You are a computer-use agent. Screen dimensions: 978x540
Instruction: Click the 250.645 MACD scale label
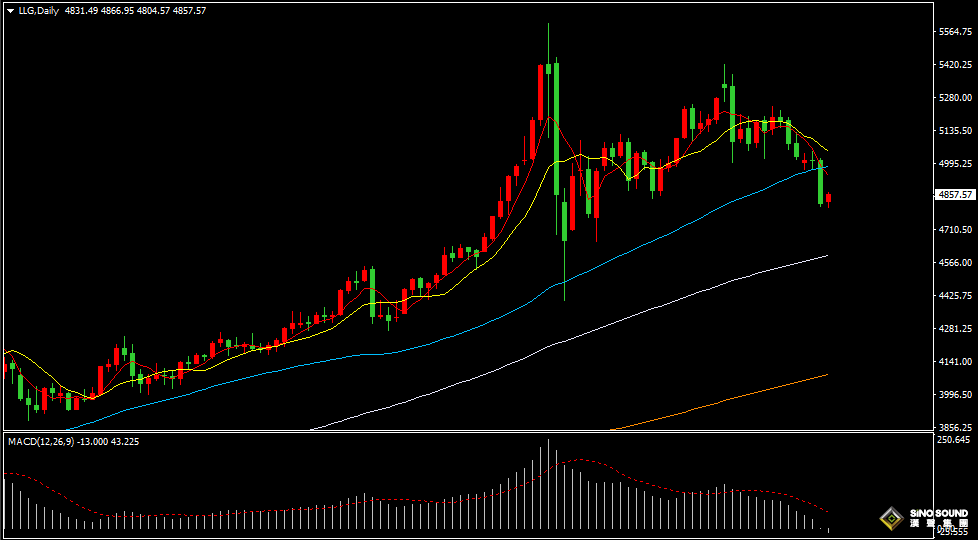pyautogui.click(x=956, y=440)
